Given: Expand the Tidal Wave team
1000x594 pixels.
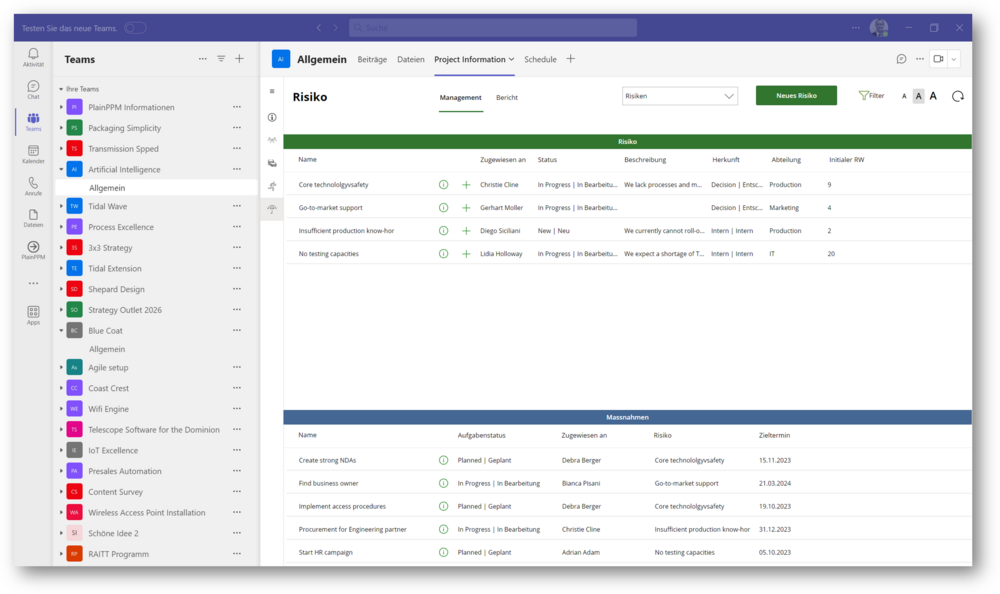Looking at the screenshot, I should (61, 207).
